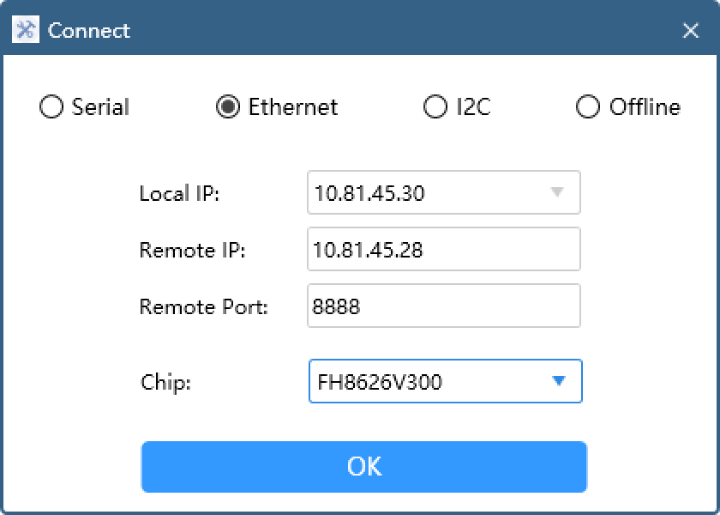Click the Offline label text

pyautogui.click(x=645, y=107)
